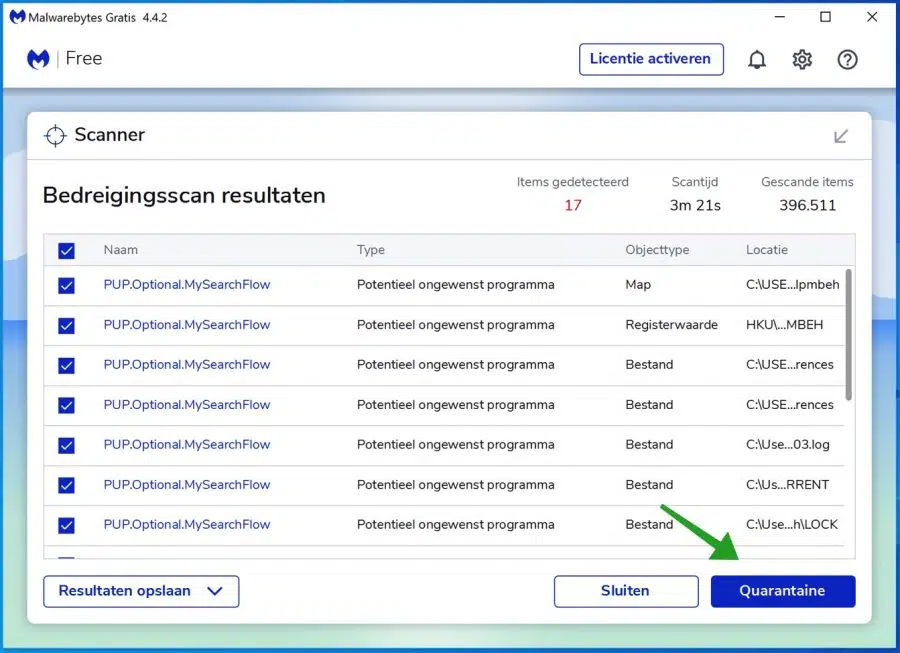
Task: Uncheck the row with location C:\Us...RRENT
Action: tap(67, 485)
